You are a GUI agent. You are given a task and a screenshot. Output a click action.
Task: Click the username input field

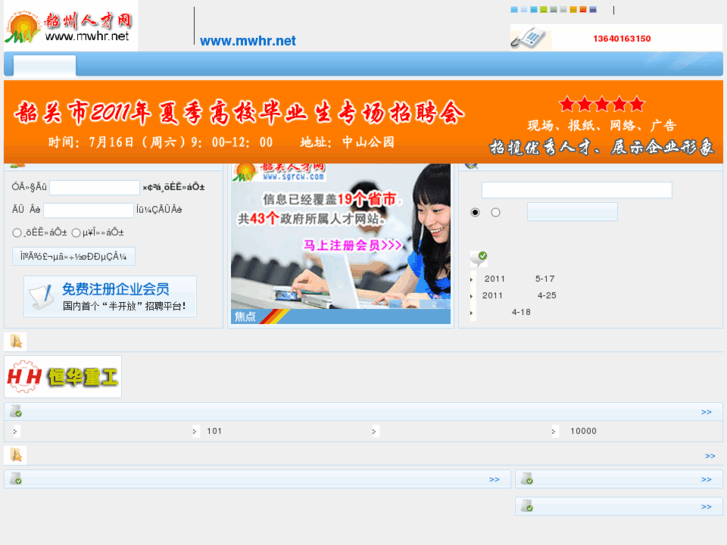point(95,187)
